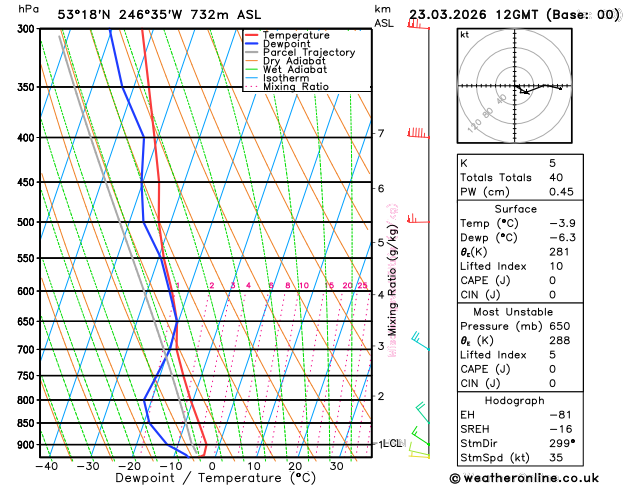Screen dimensions: 629x486
Task: Click the blue Dewpoint line swatch in legend
Action: (x=252, y=44)
